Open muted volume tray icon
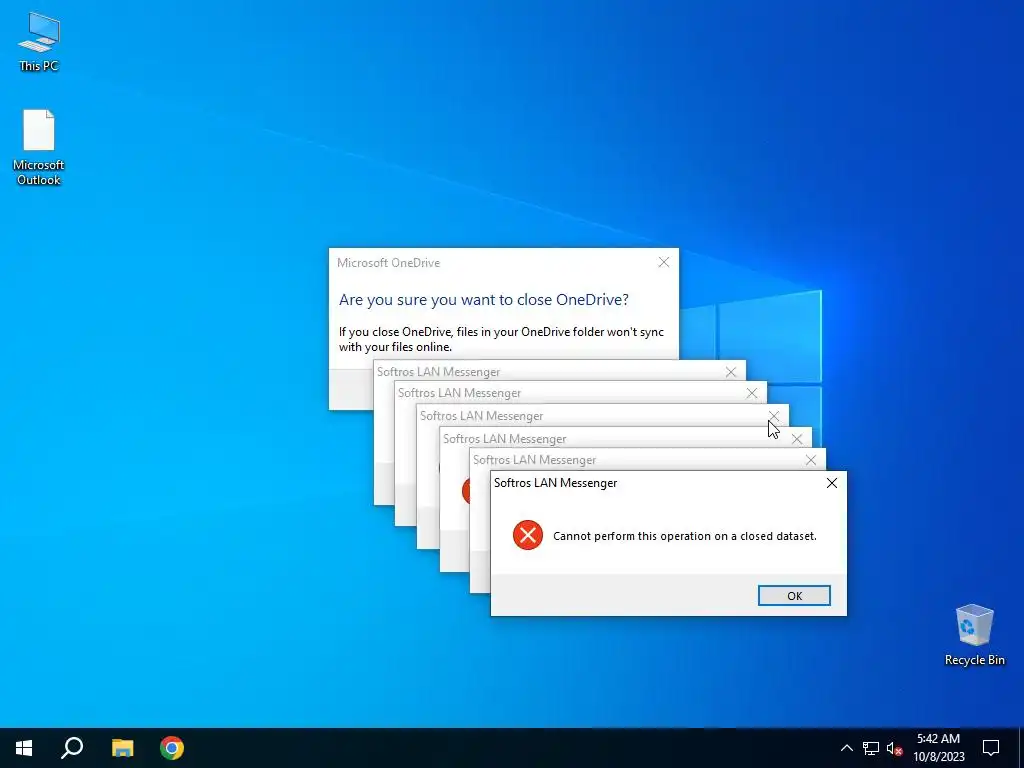The image size is (1024, 768). [x=894, y=748]
